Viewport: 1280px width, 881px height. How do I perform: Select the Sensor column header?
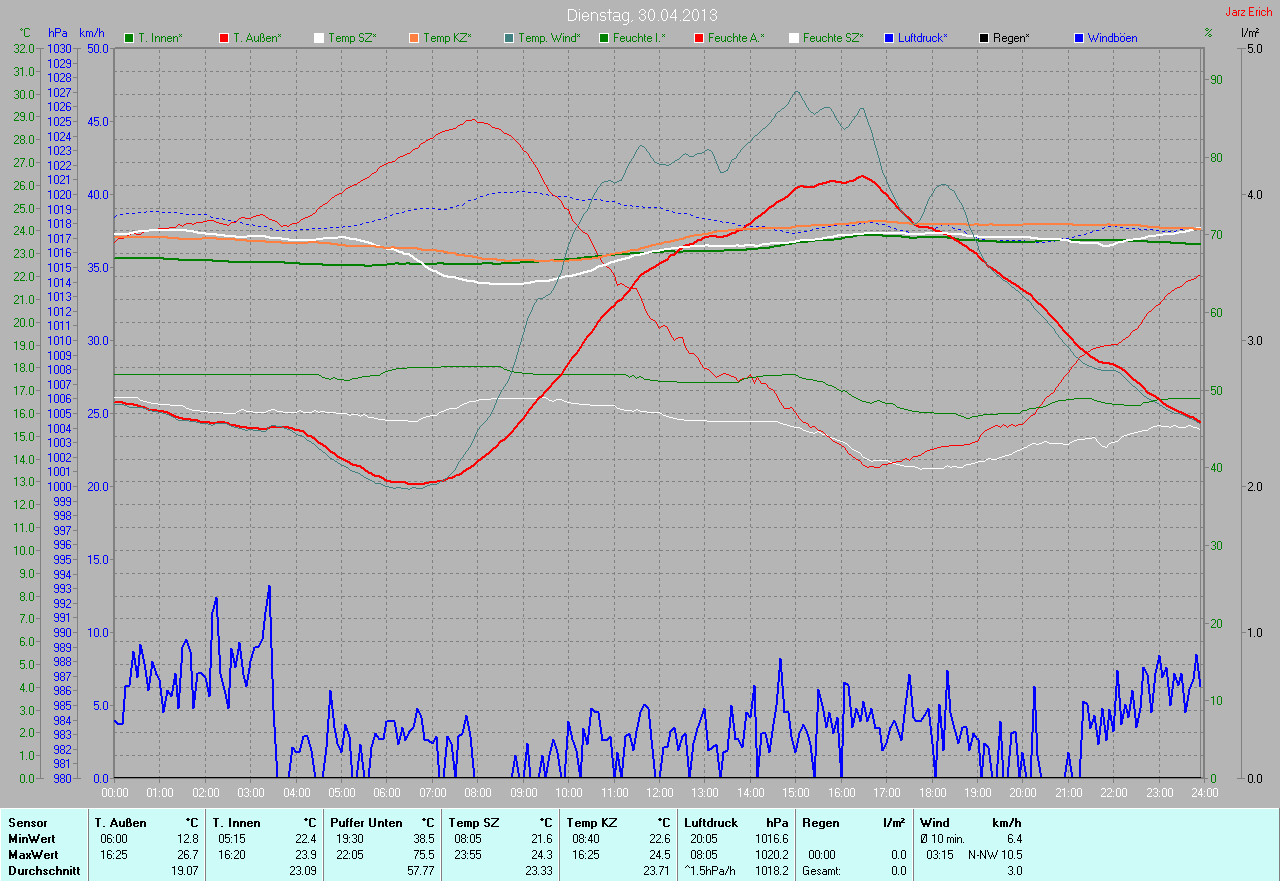(x=28, y=822)
